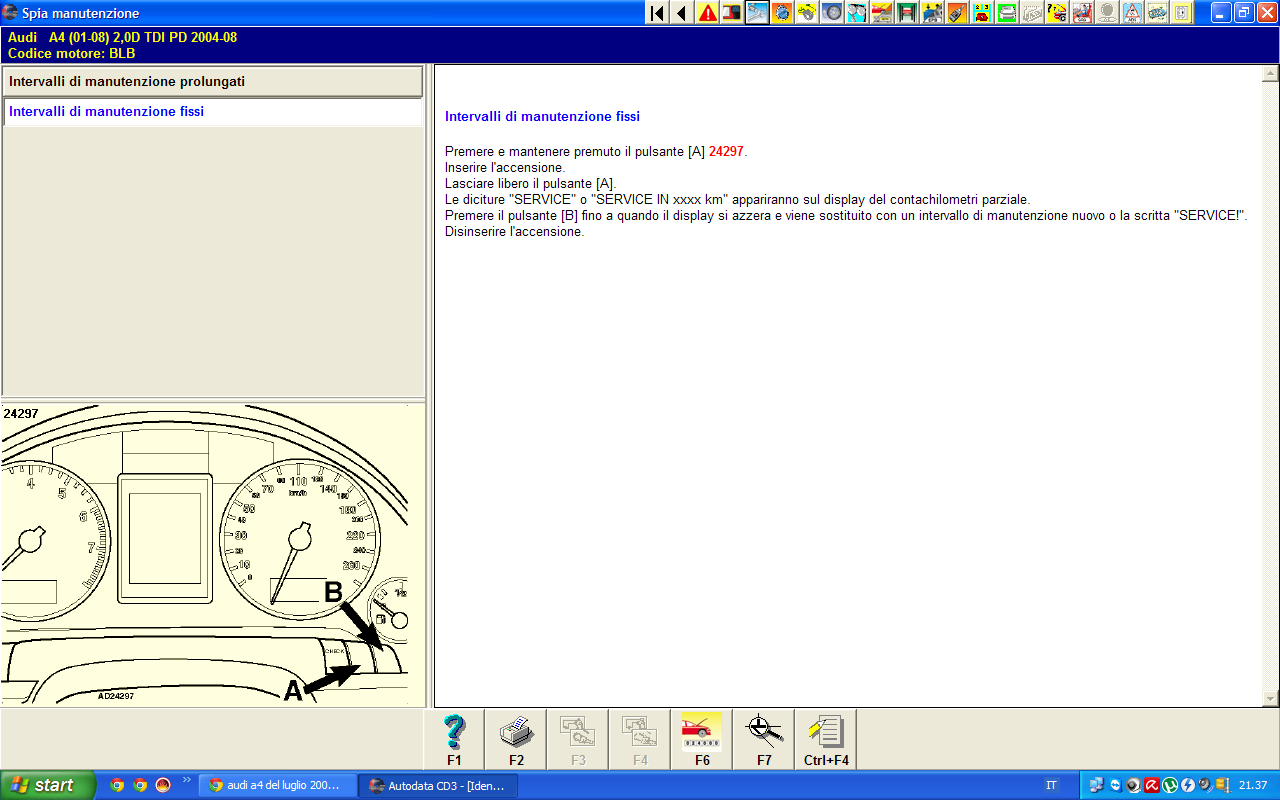Click the 'Codice motore: BLB' header text
The image size is (1280, 800).
click(72, 53)
